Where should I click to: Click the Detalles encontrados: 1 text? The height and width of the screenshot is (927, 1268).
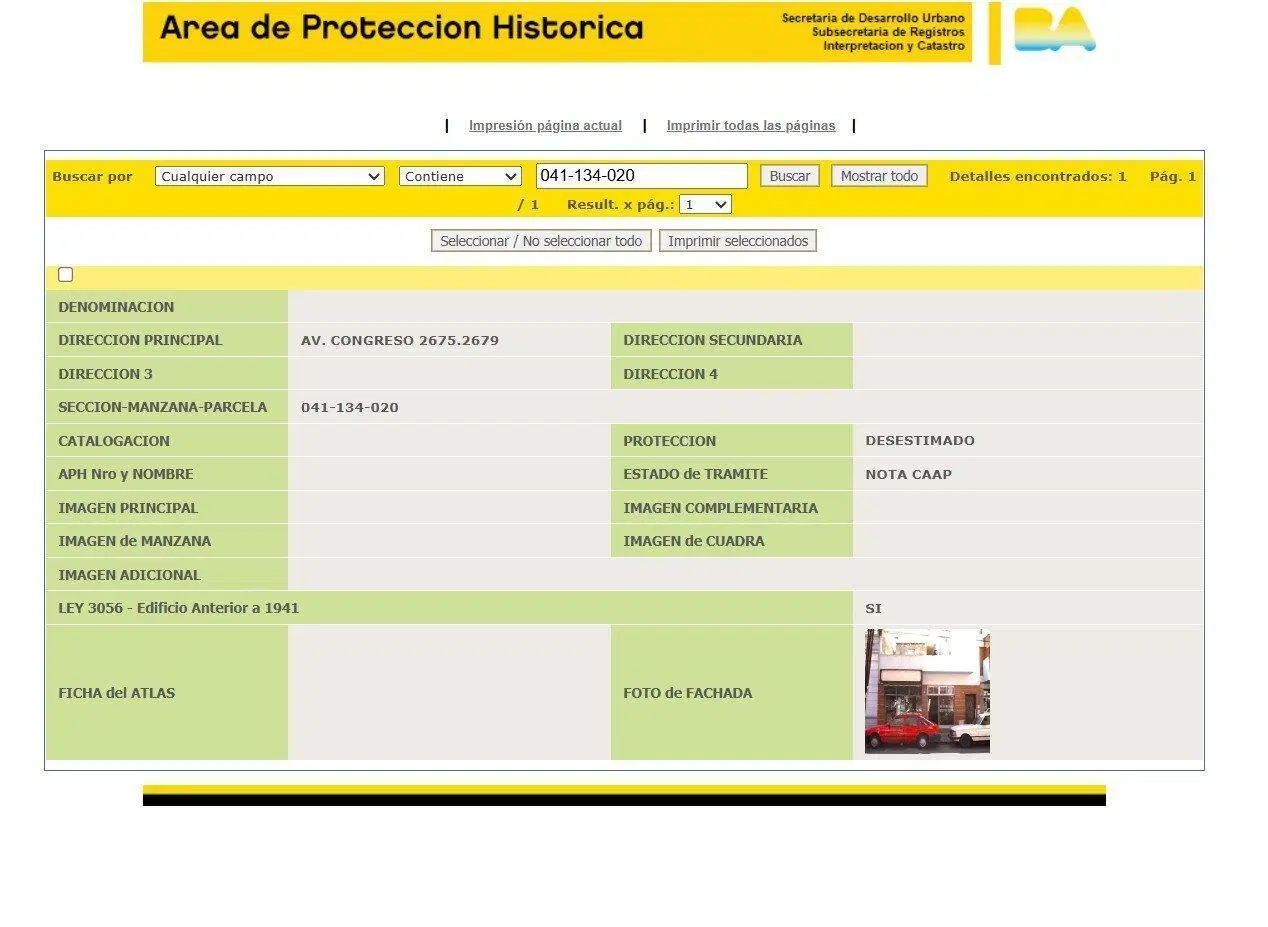coord(1038,176)
